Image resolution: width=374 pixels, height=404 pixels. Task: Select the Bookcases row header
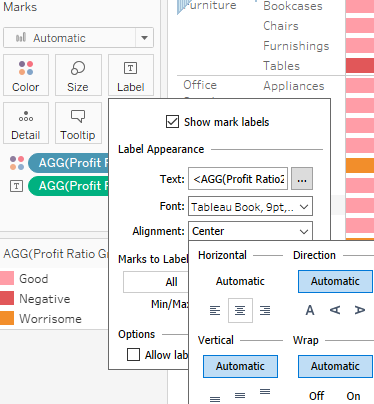tap(293, 6)
